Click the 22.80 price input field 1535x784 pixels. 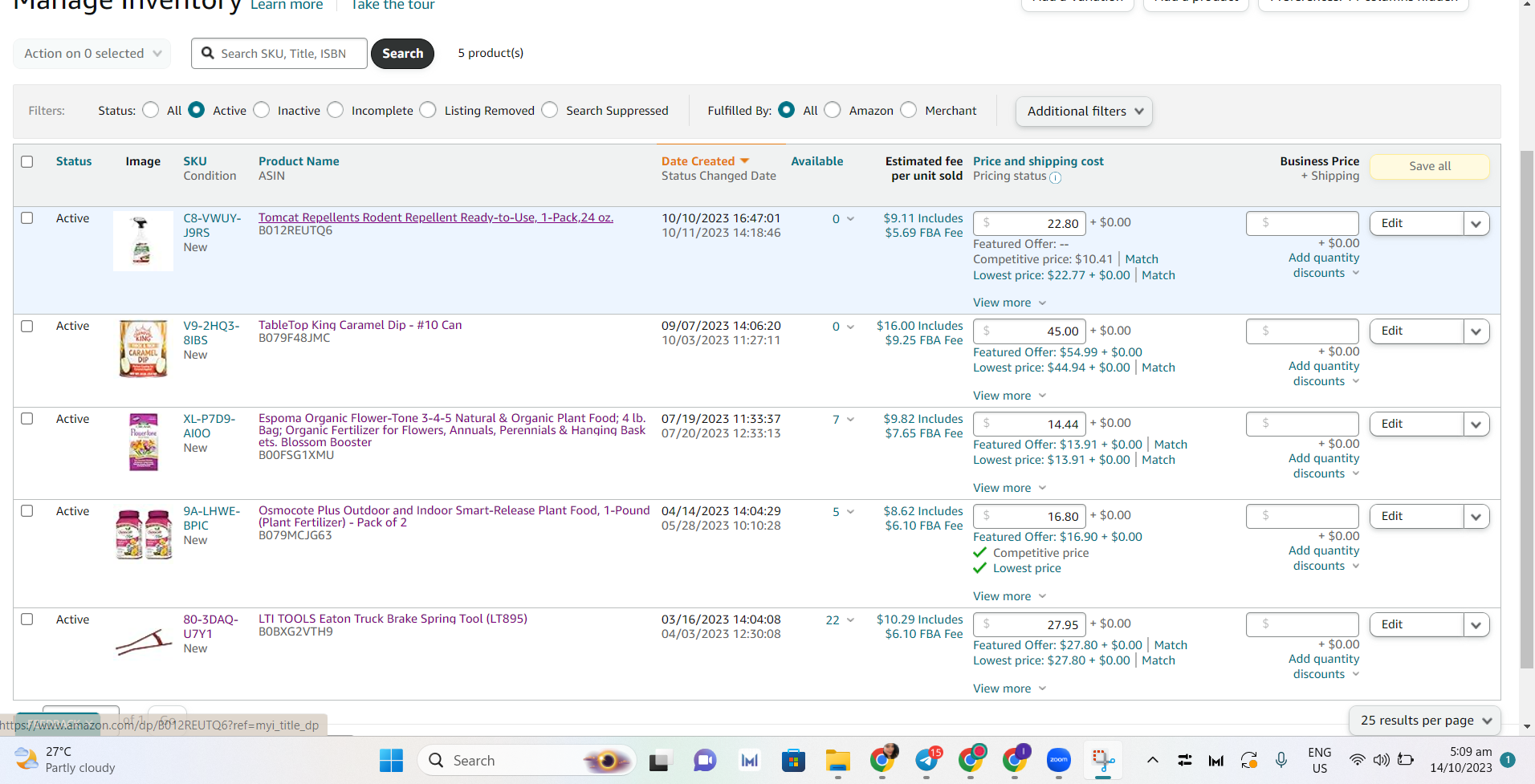(1029, 223)
